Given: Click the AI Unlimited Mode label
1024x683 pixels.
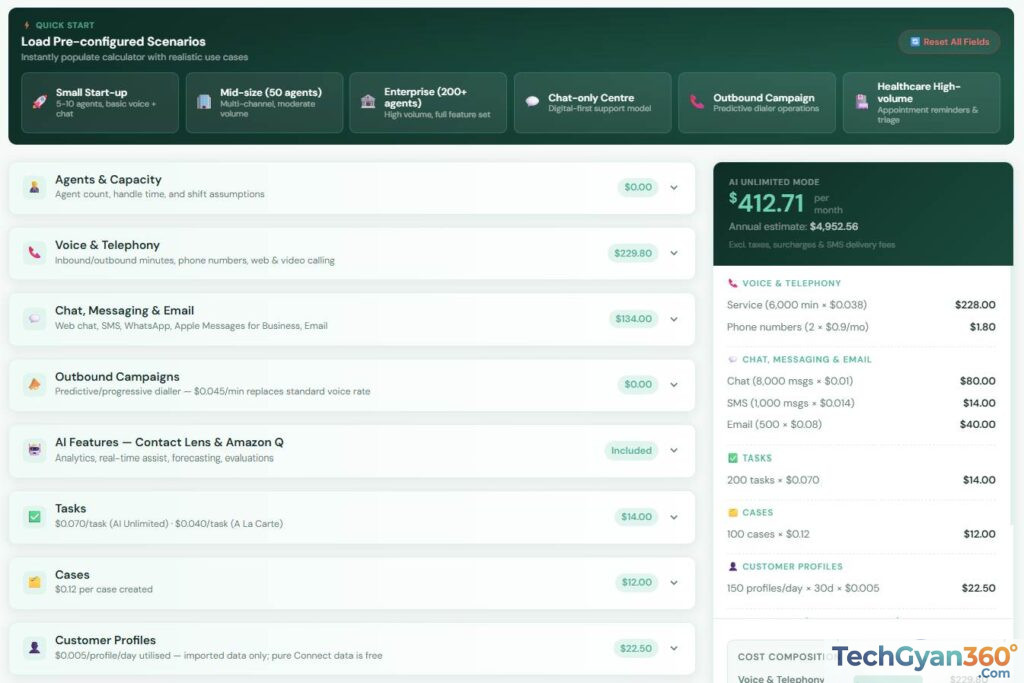Looking at the screenshot, I should click(774, 182).
